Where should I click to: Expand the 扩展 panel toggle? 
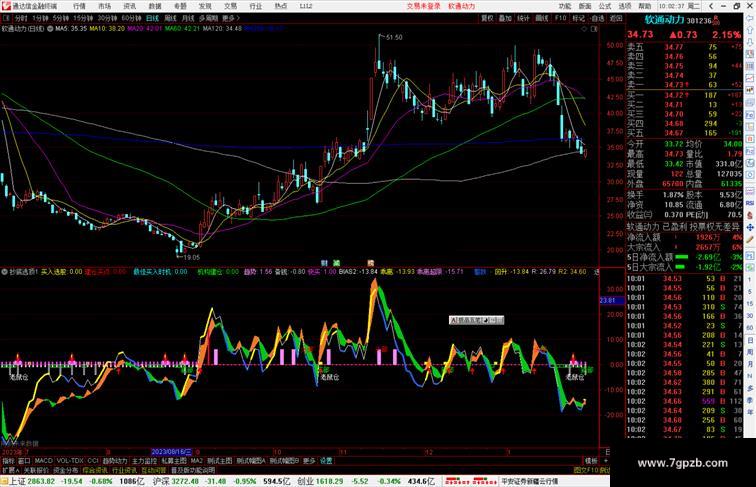pos(10,470)
